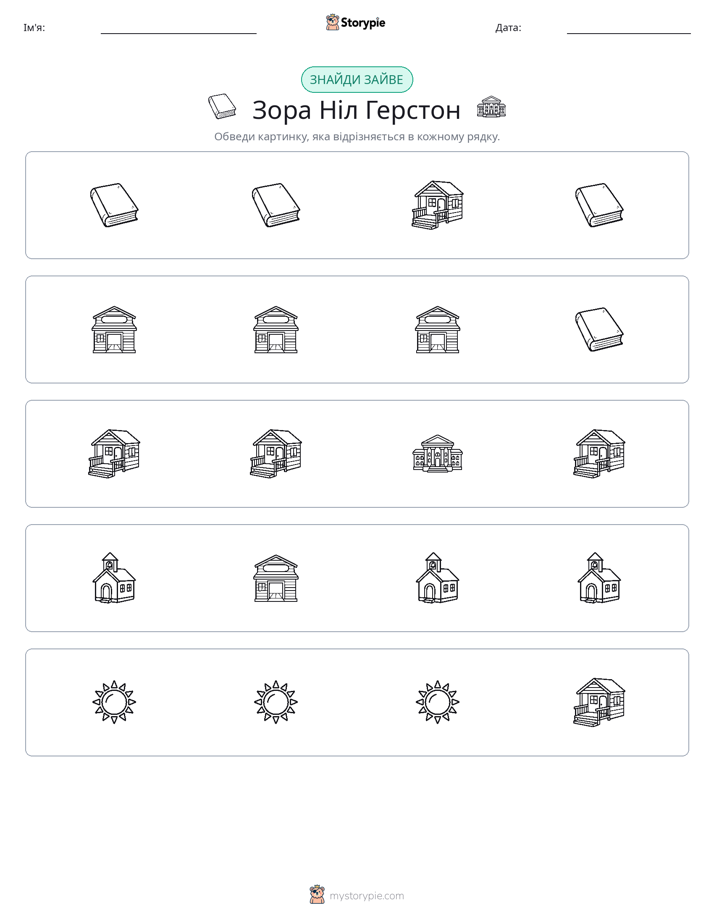Circle the cabin house in the first row
Viewport: 714px width, 924px height.
pos(437,204)
